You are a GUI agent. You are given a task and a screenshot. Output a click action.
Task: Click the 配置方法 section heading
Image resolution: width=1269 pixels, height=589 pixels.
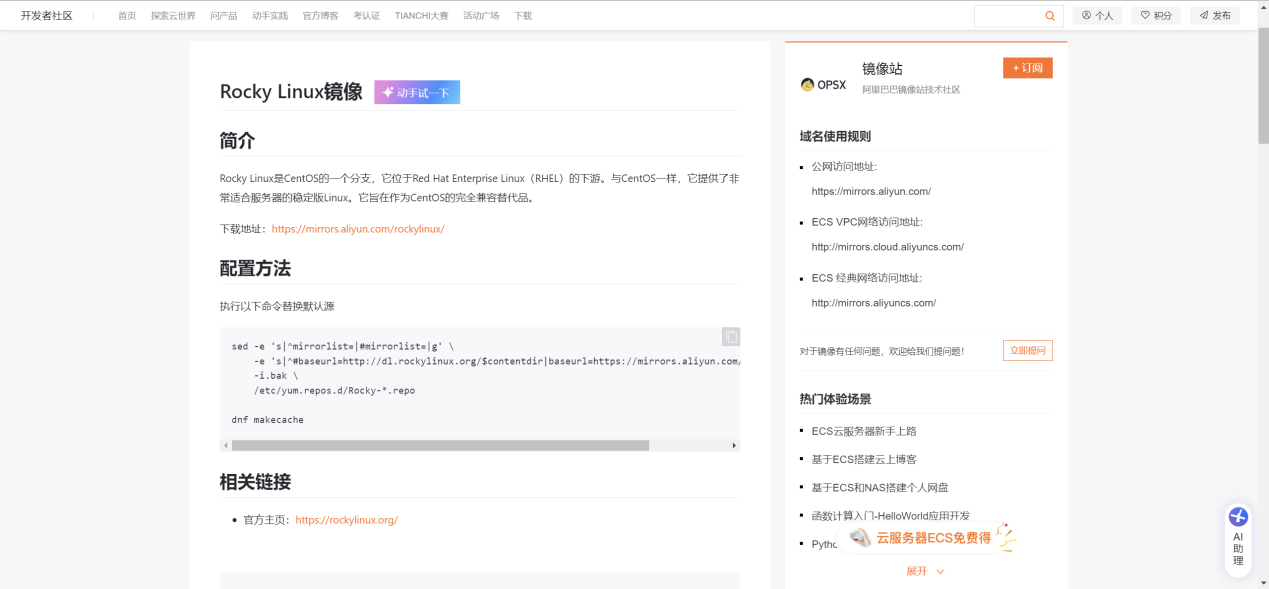[x=255, y=268]
